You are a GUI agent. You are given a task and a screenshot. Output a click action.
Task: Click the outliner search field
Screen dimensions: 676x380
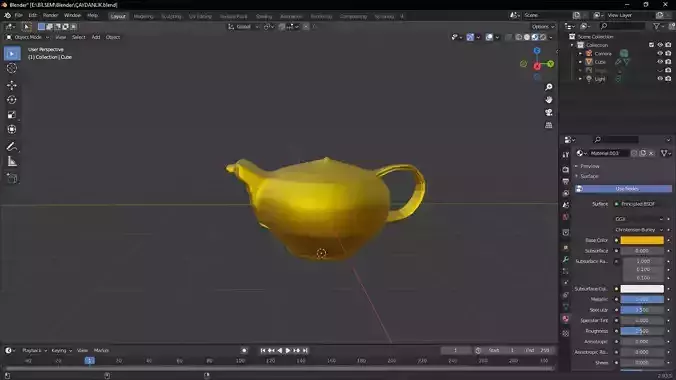[x=623, y=26]
